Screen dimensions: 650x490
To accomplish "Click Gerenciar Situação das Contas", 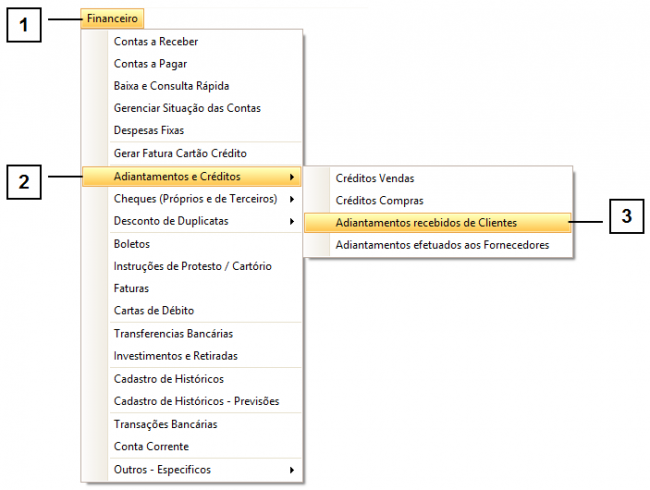I will point(188,108).
